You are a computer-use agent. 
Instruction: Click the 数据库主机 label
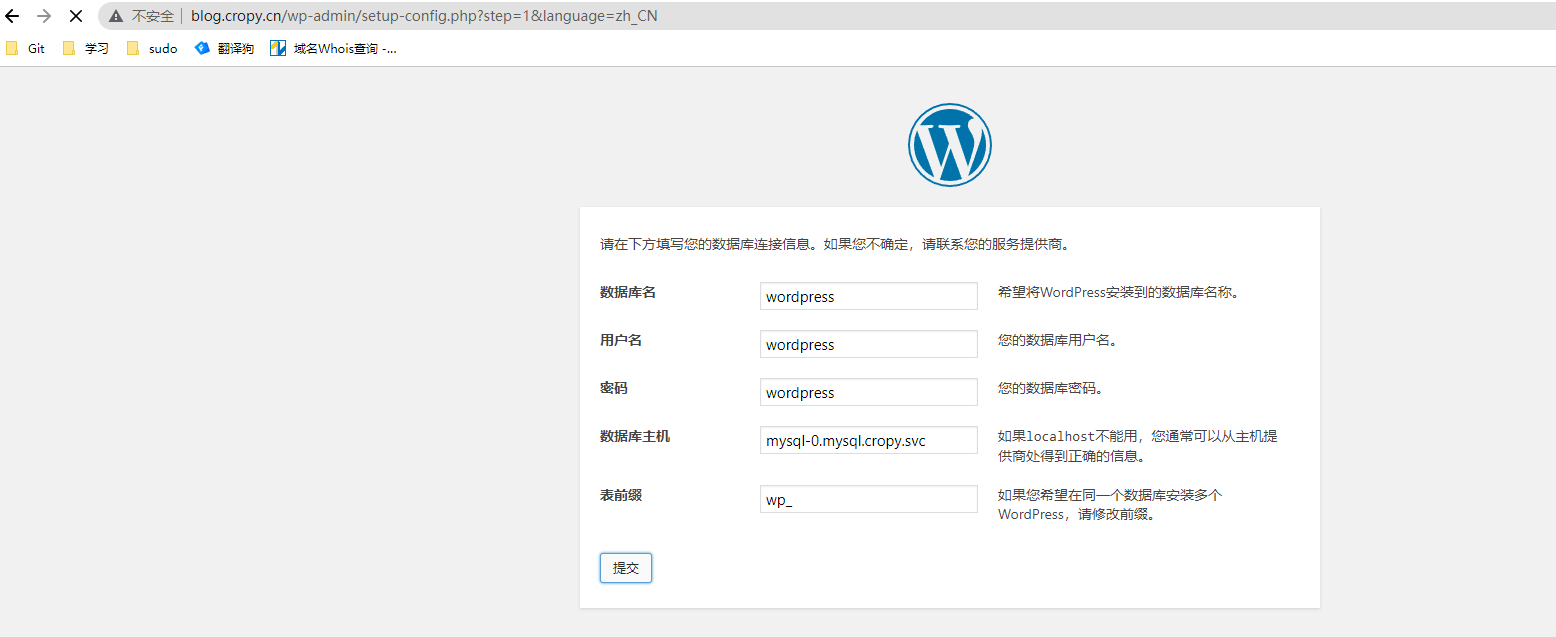[x=635, y=436]
